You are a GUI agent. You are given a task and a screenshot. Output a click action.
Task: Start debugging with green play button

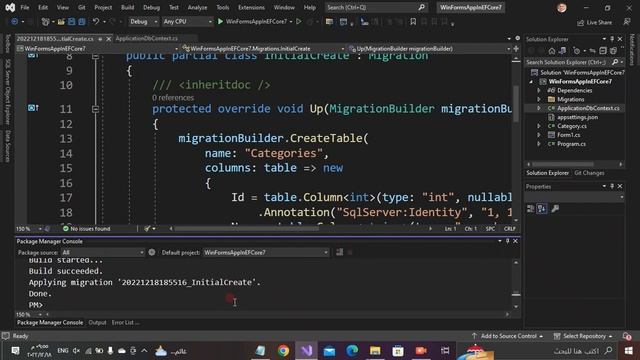pyautogui.click(x=220, y=21)
